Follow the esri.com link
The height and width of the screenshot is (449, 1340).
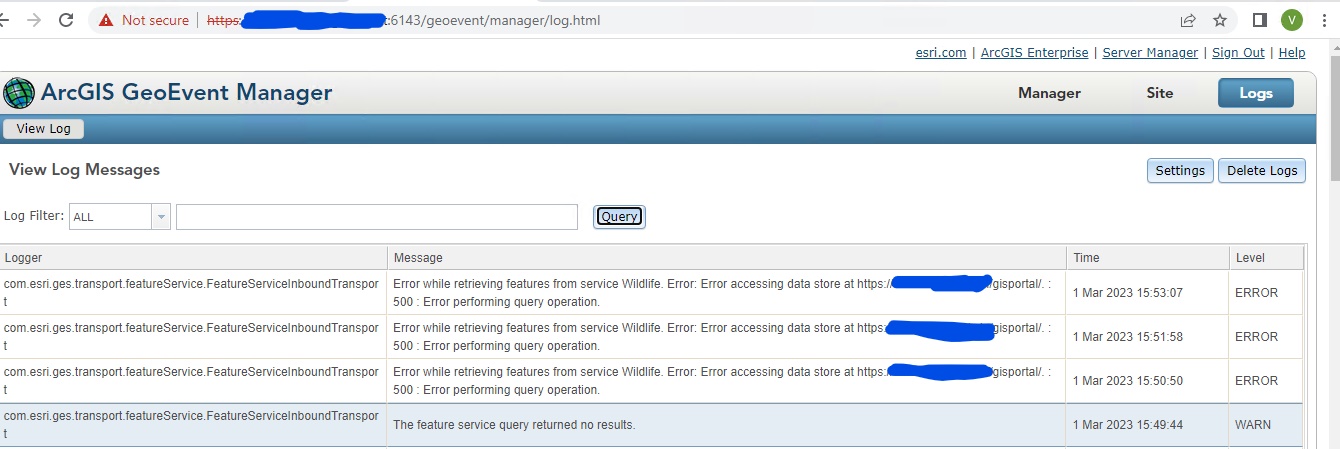point(941,52)
